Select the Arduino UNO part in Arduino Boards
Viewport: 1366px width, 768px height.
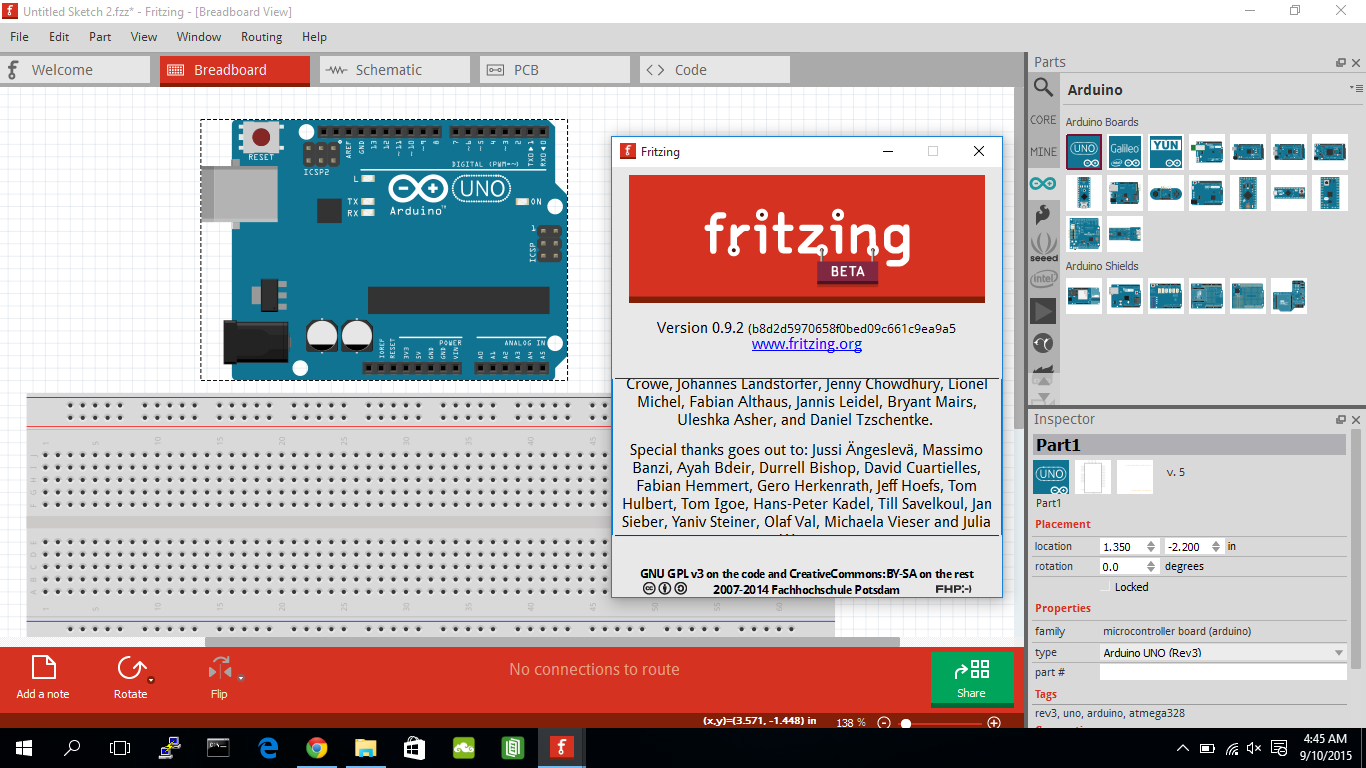point(1084,152)
